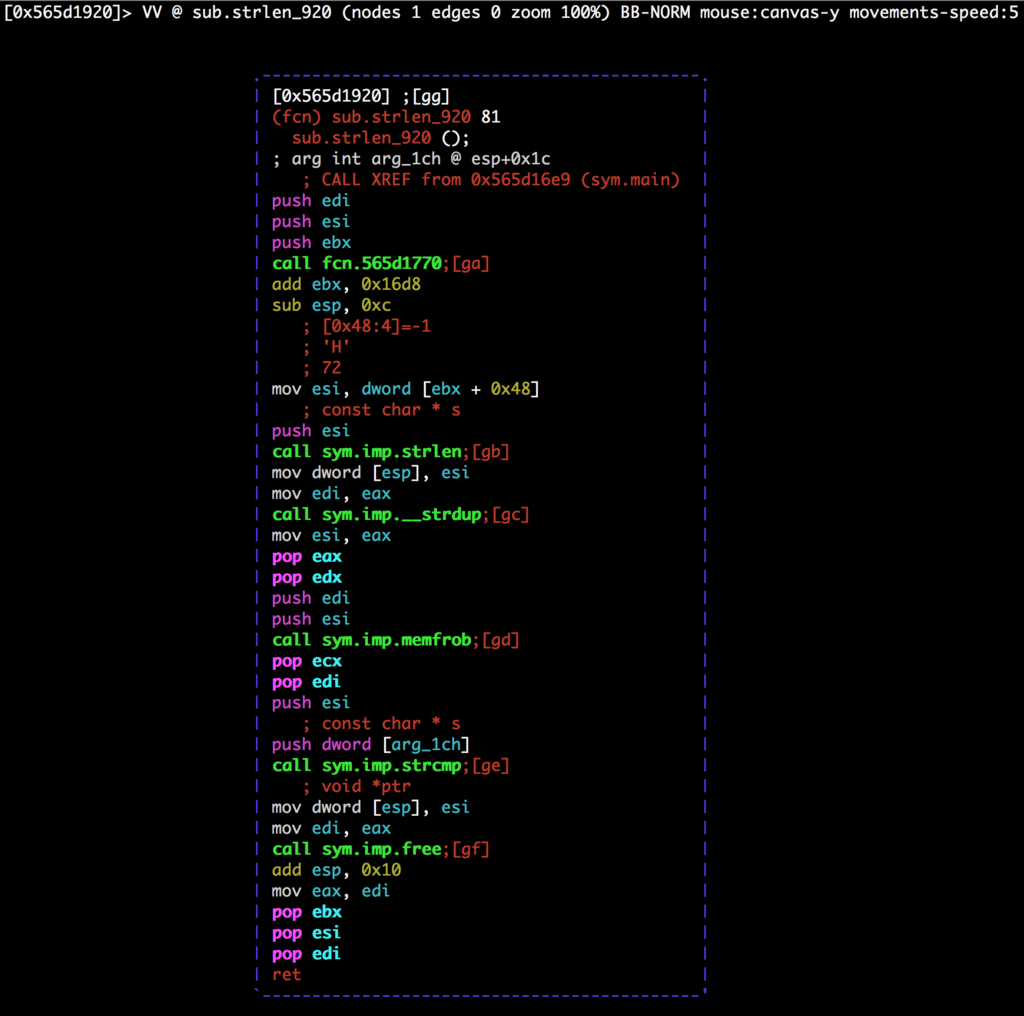
Task: Click the [gc] jump shortcut
Action: point(510,514)
